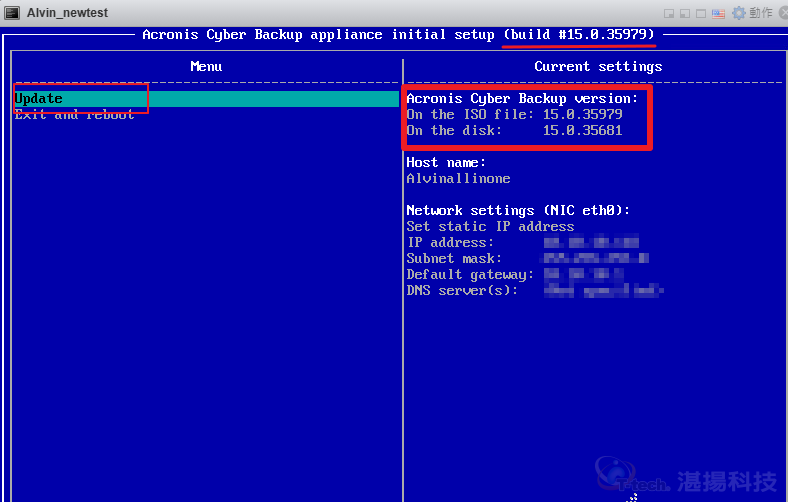Click the host name value Alvinallinone
Viewport: 788px width, 502px height.
pyautogui.click(x=458, y=178)
